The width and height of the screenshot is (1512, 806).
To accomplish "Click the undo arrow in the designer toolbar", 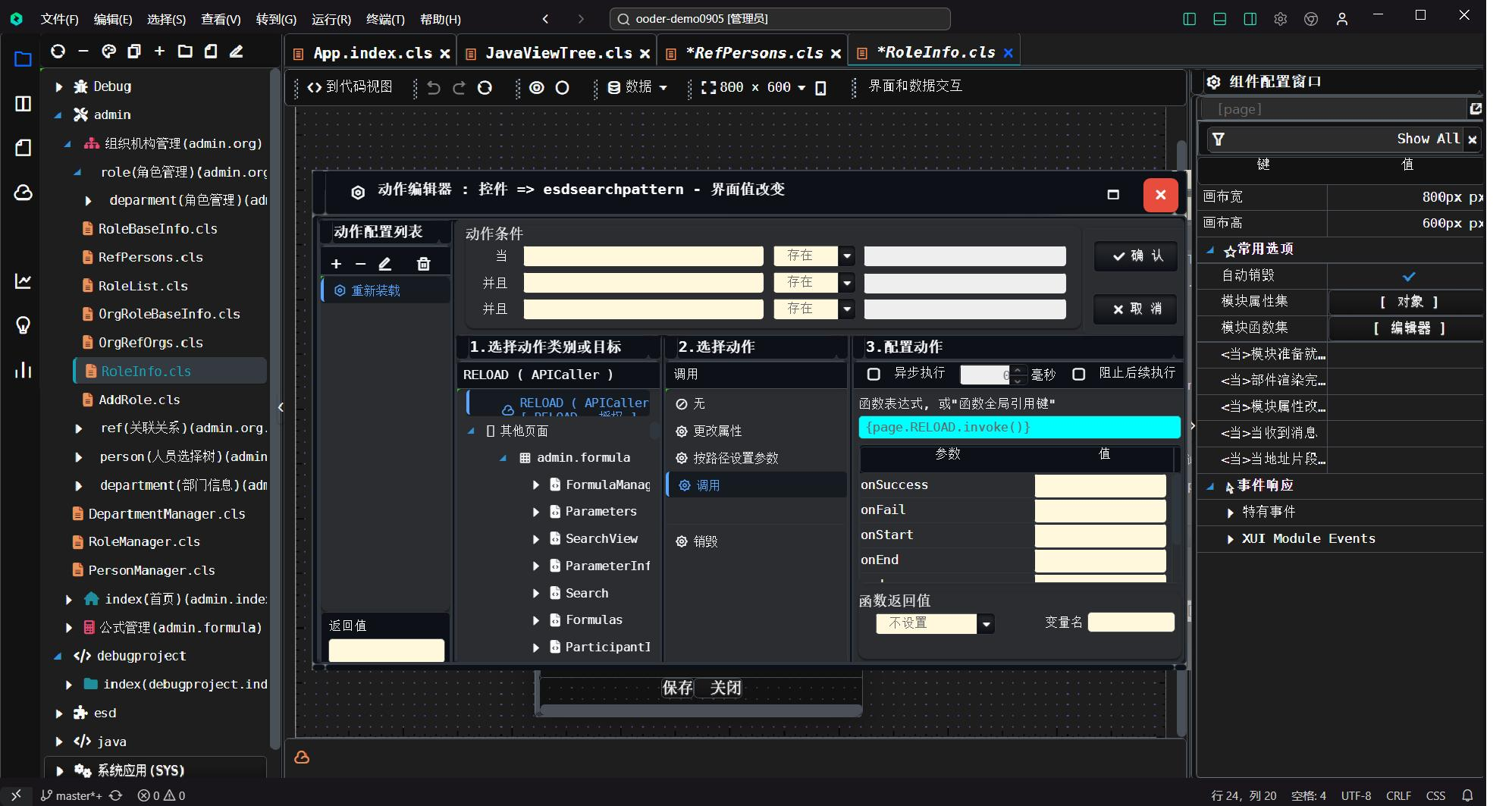I will (x=433, y=87).
